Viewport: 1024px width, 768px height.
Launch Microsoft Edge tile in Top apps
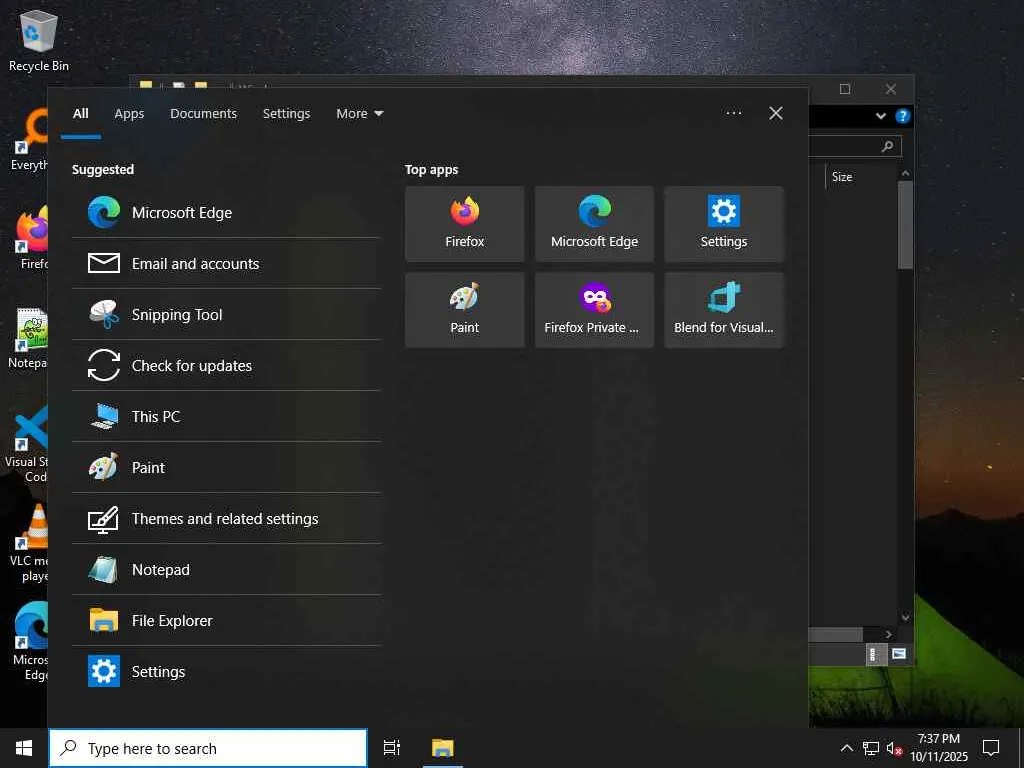coord(594,224)
